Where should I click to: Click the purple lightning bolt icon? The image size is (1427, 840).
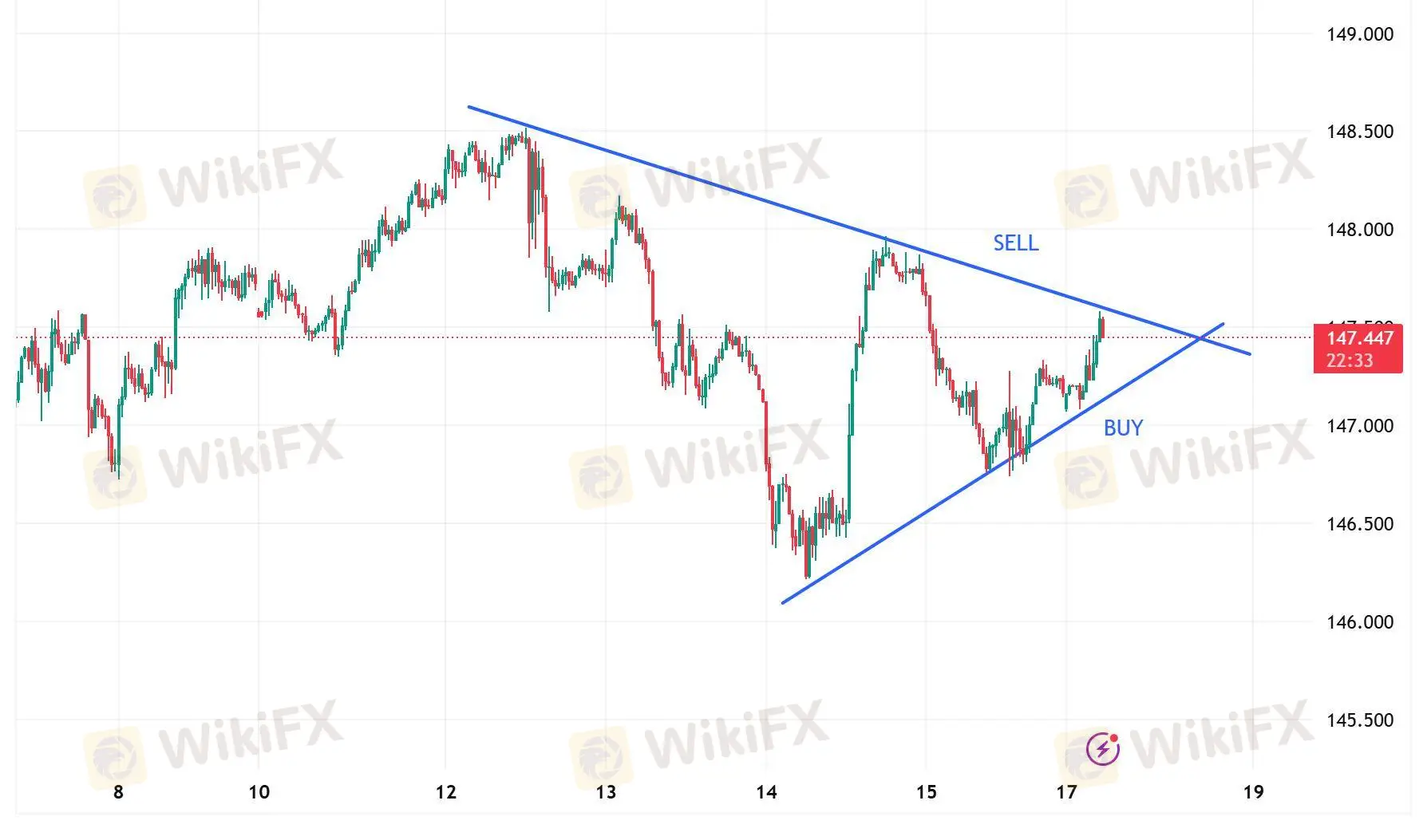tap(1103, 748)
